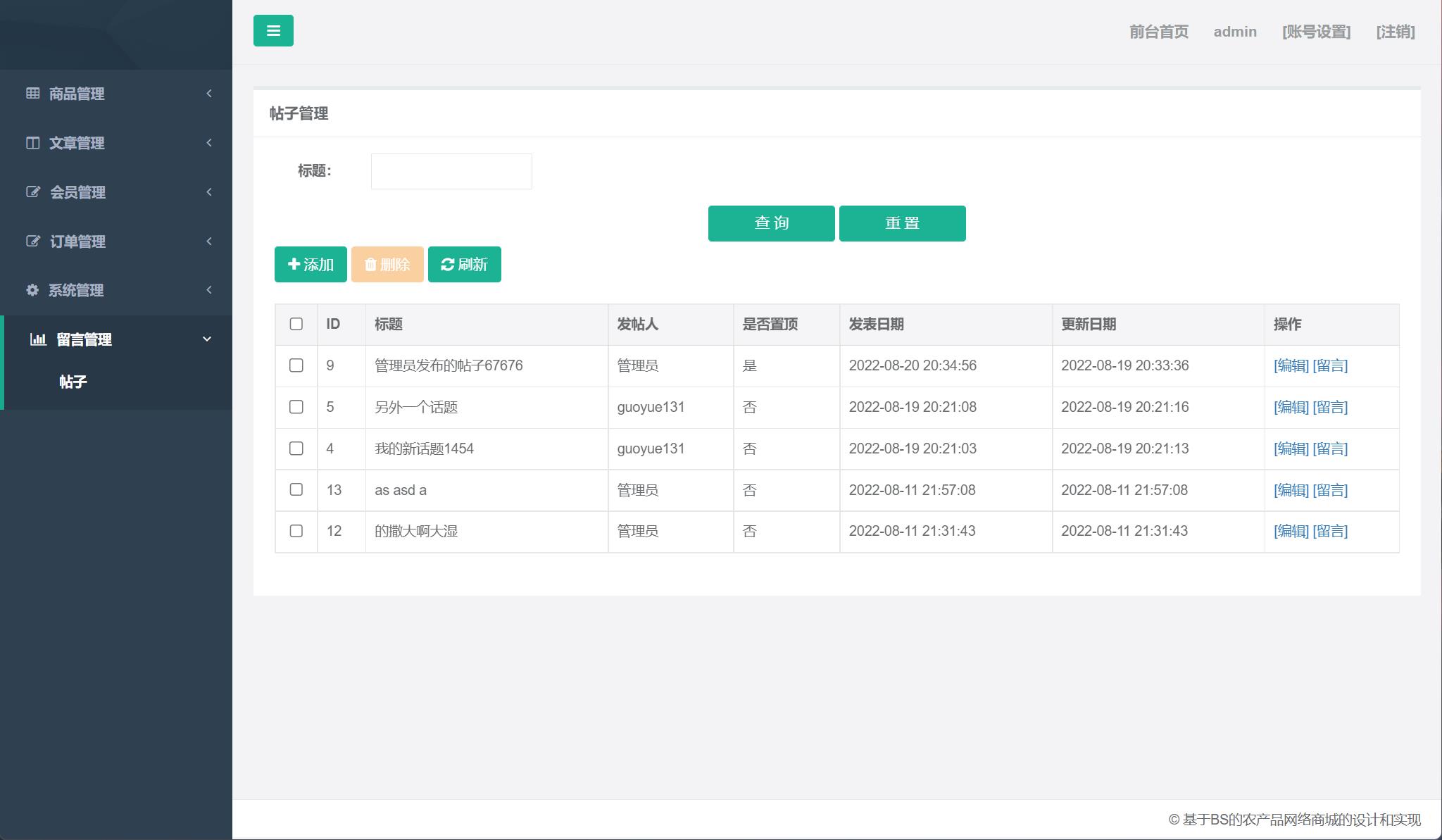Click the hamburger menu toggle button

[273, 31]
